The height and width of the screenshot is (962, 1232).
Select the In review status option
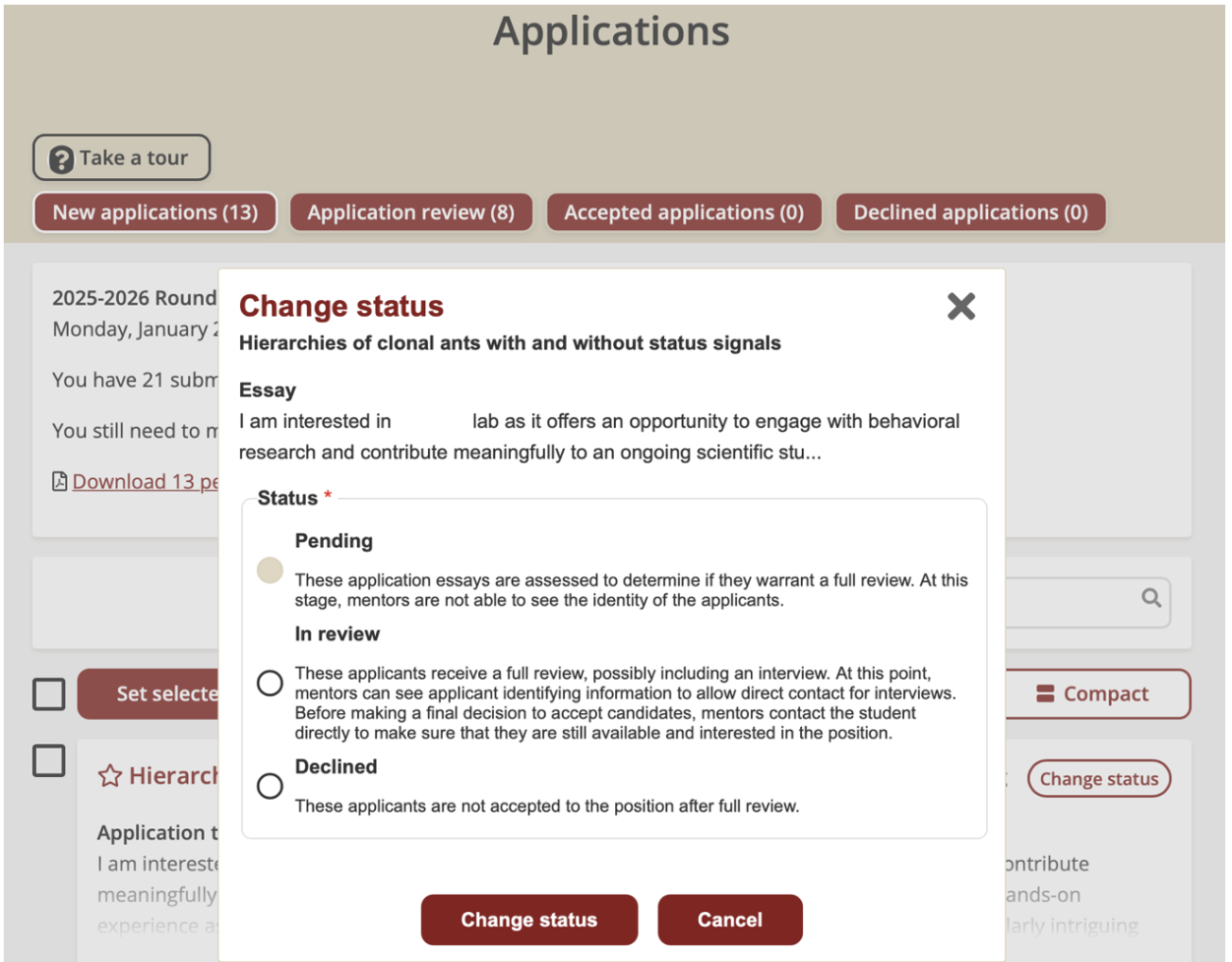tap(270, 683)
